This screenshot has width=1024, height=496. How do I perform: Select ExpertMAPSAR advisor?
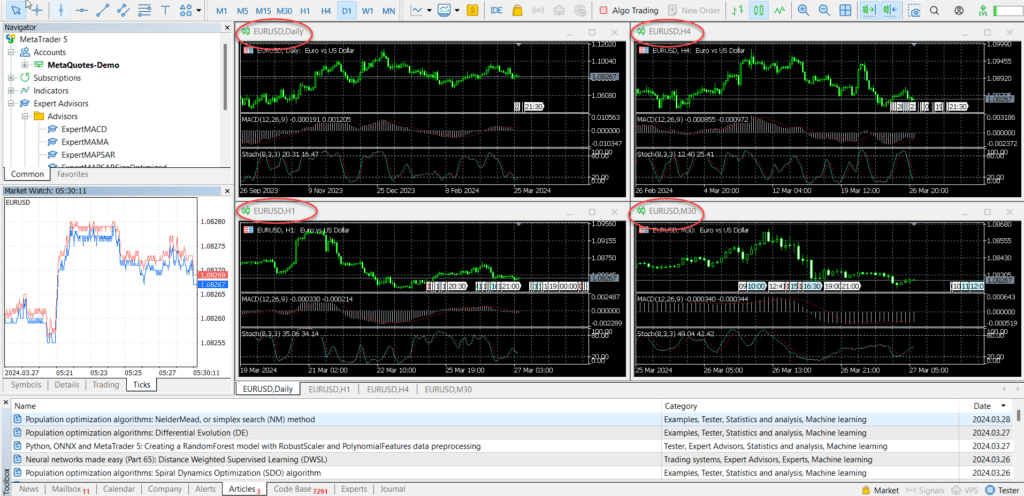click(84, 155)
